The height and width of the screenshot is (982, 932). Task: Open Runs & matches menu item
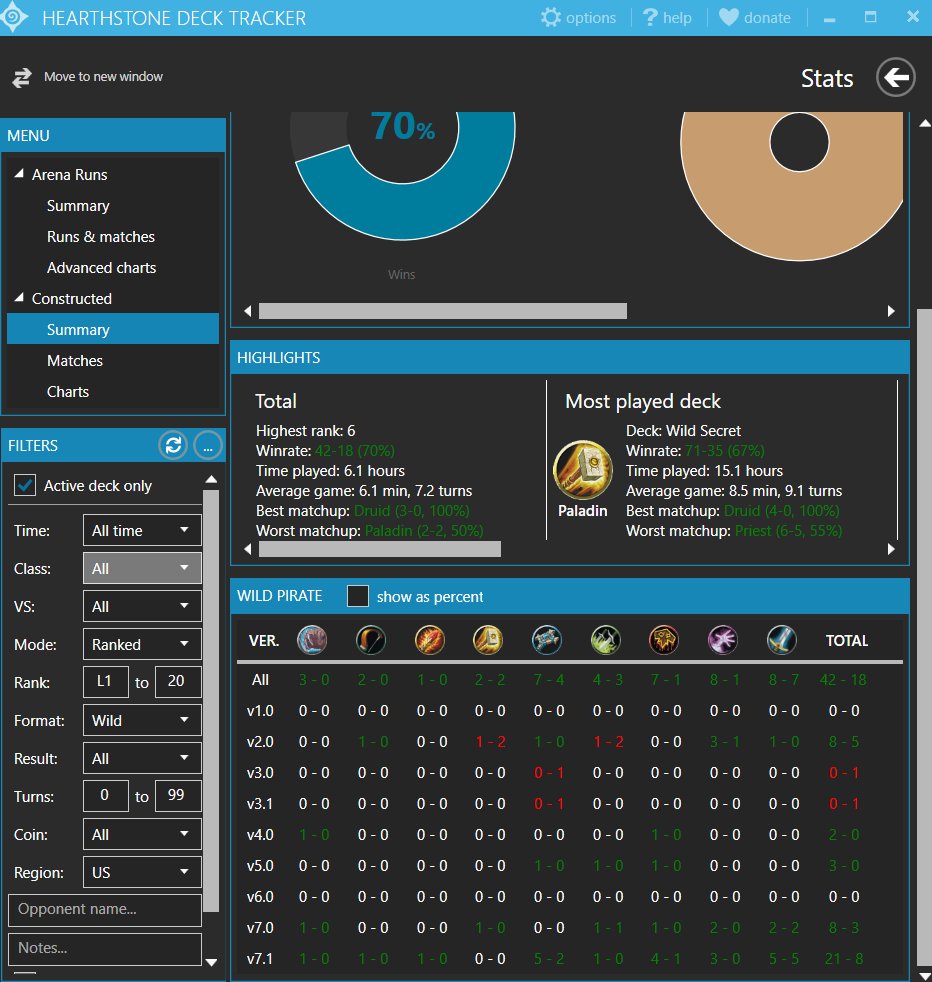click(101, 237)
